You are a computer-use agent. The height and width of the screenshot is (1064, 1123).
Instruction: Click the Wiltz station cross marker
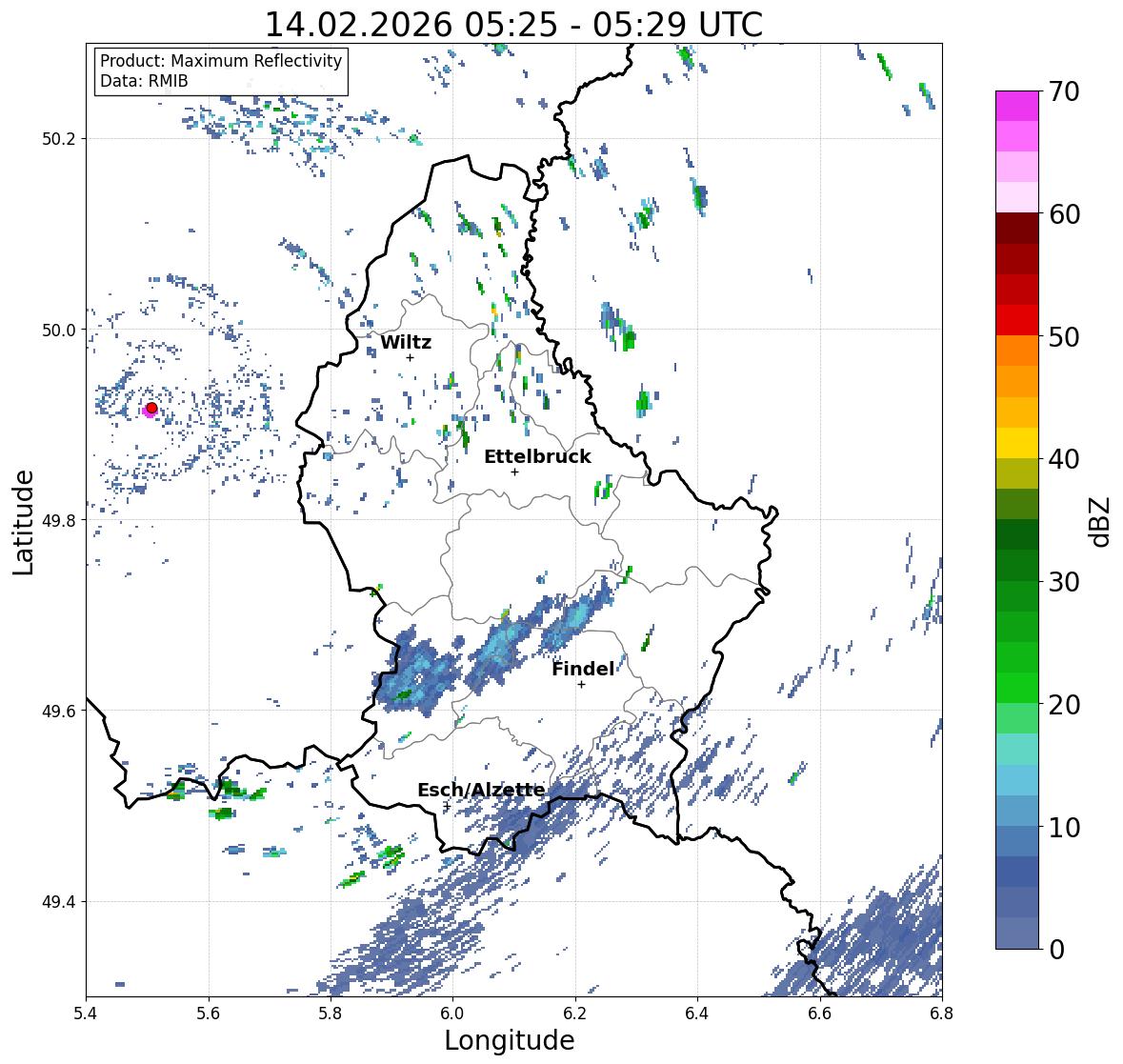410,357
